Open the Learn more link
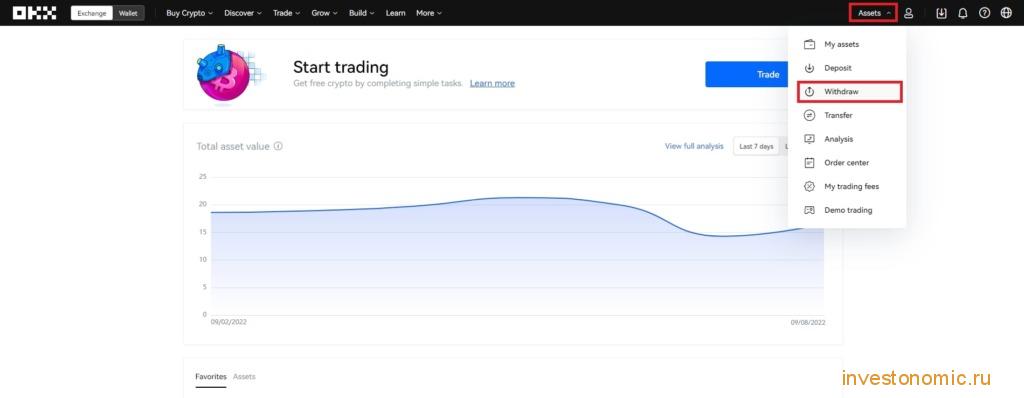 click(492, 84)
